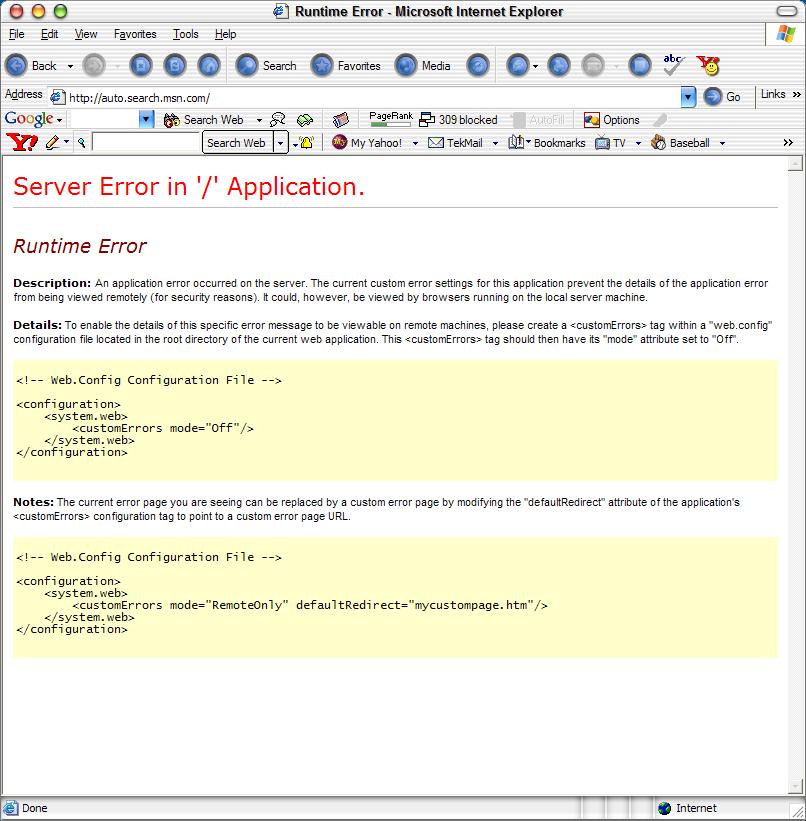Click the Google News icon
This screenshot has width=806, height=821.
(x=341, y=120)
